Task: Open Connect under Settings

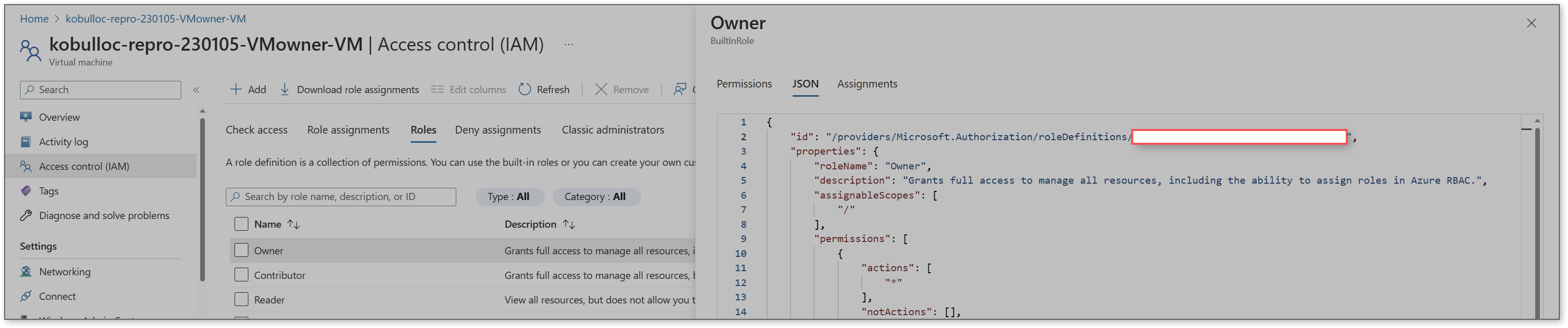Action: [57, 296]
